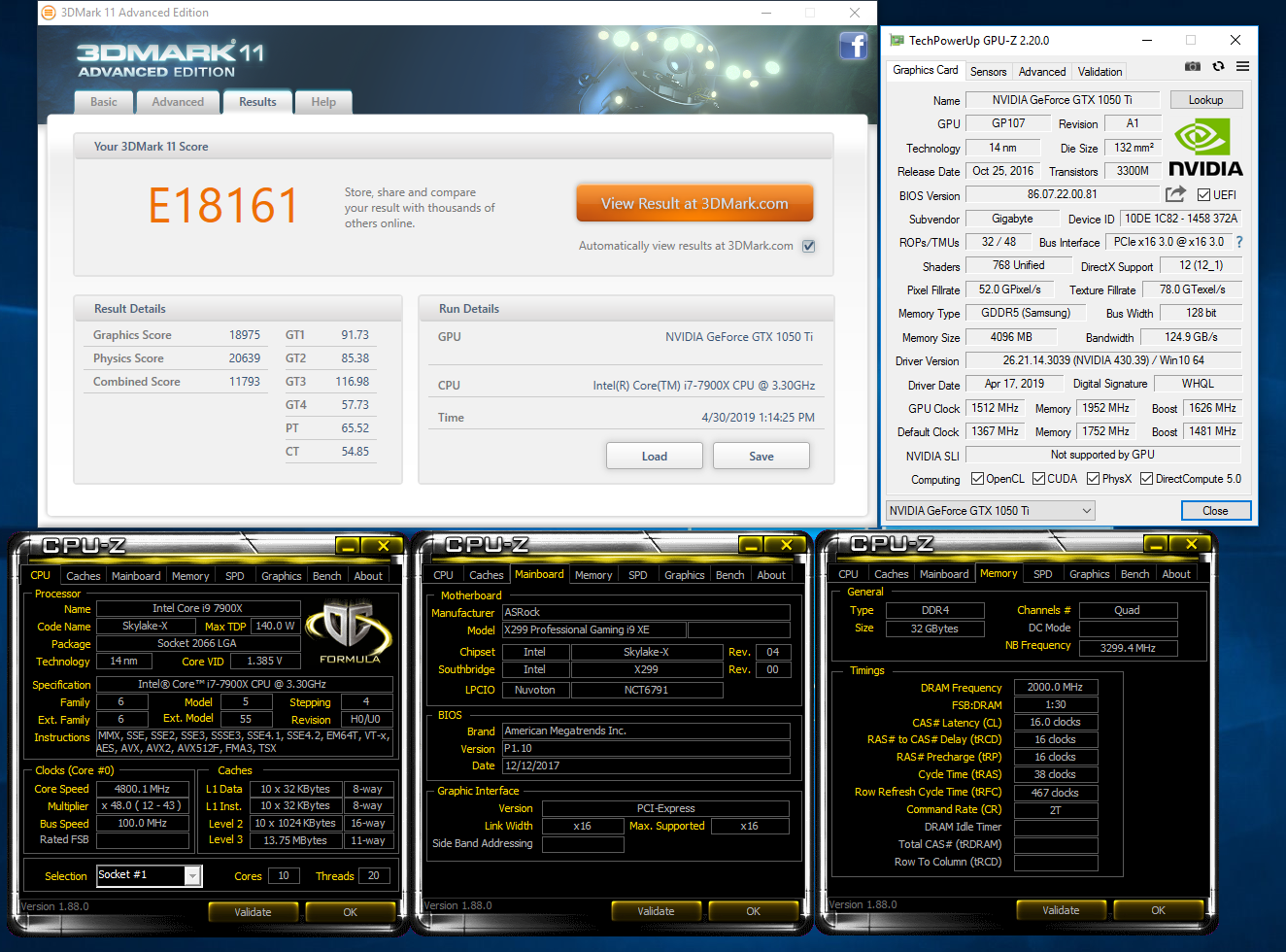Open the Bench tab in the CPU-Z Memory window

[x=1134, y=574]
